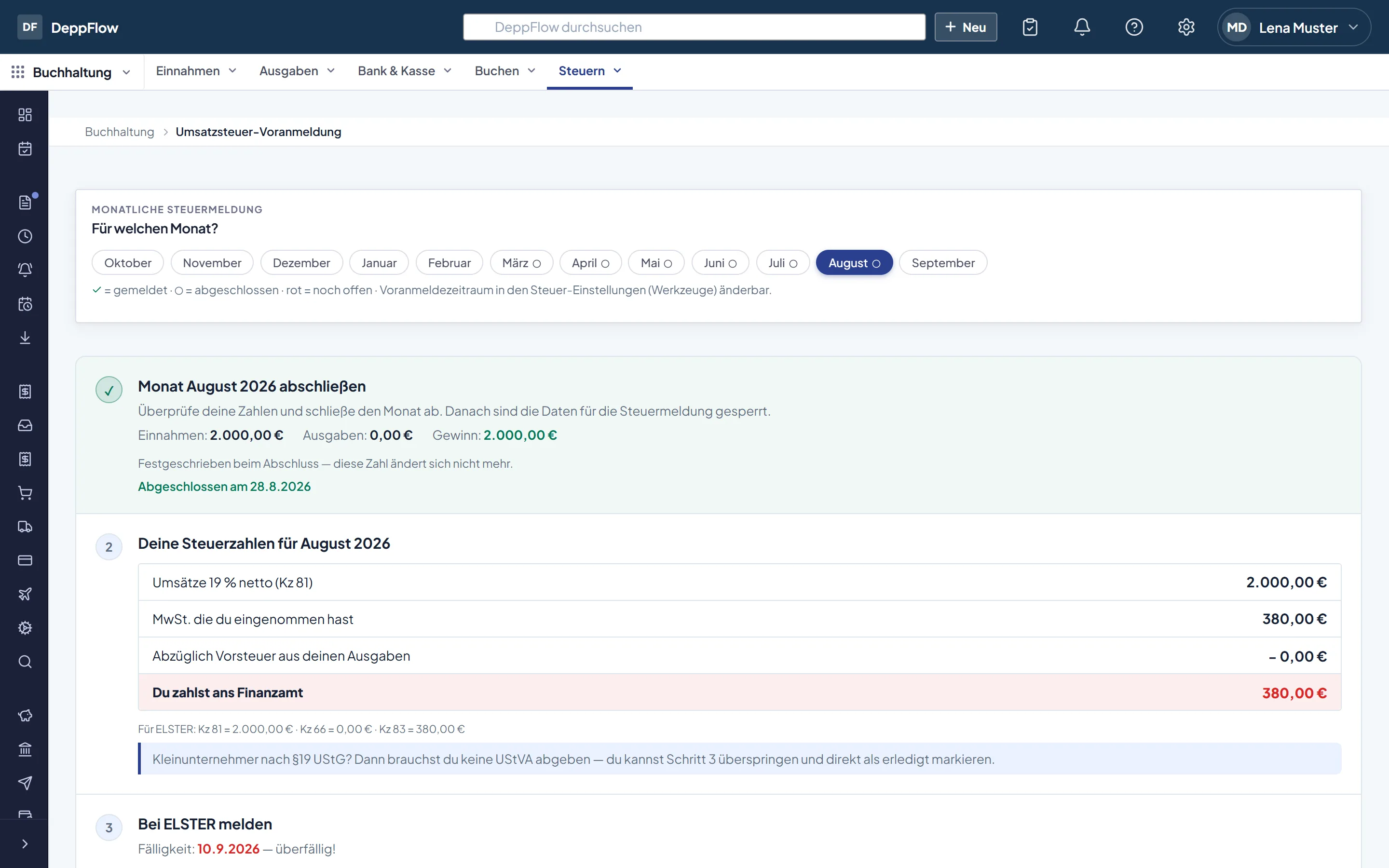1389x868 pixels.
Task: Click the Kleinunternehmer §19 UStG hint box
Action: click(739, 759)
